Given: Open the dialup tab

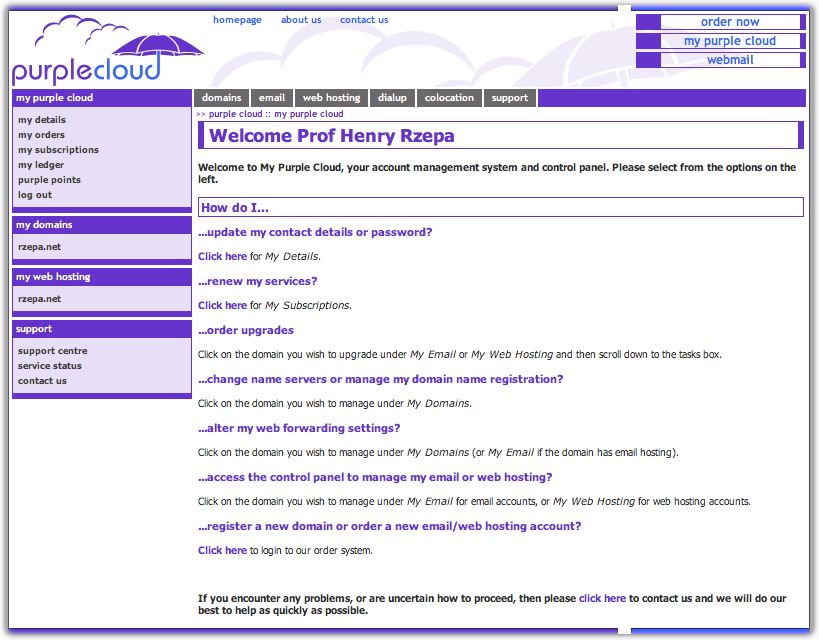Looking at the screenshot, I should tap(392, 98).
